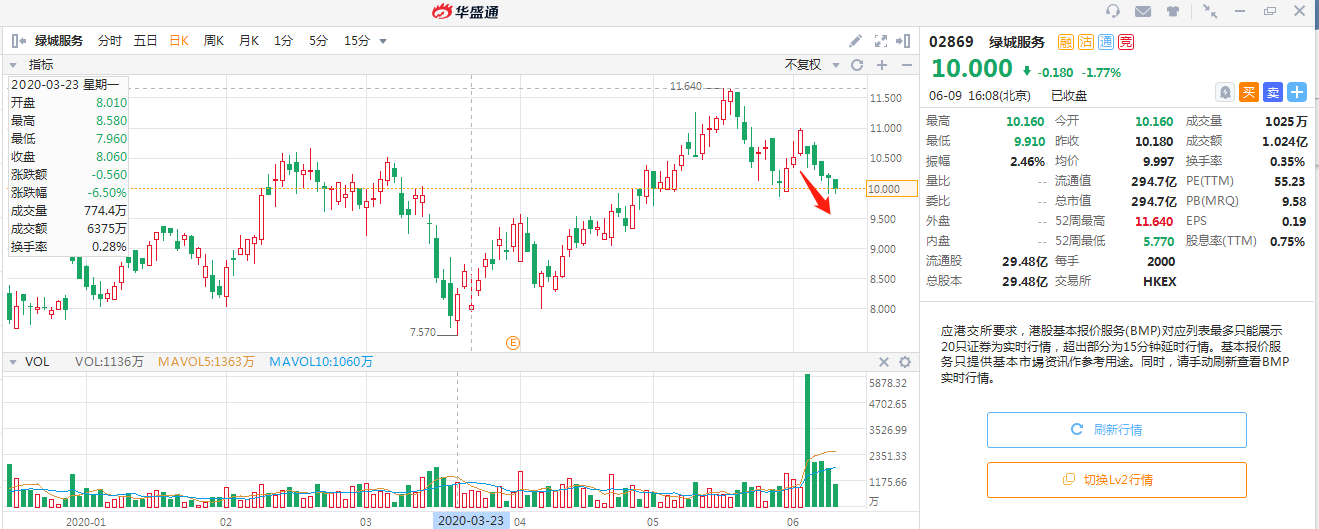This screenshot has width=1319, height=529.
Task: Open the skin theme shirt icon
Action: point(1173,11)
